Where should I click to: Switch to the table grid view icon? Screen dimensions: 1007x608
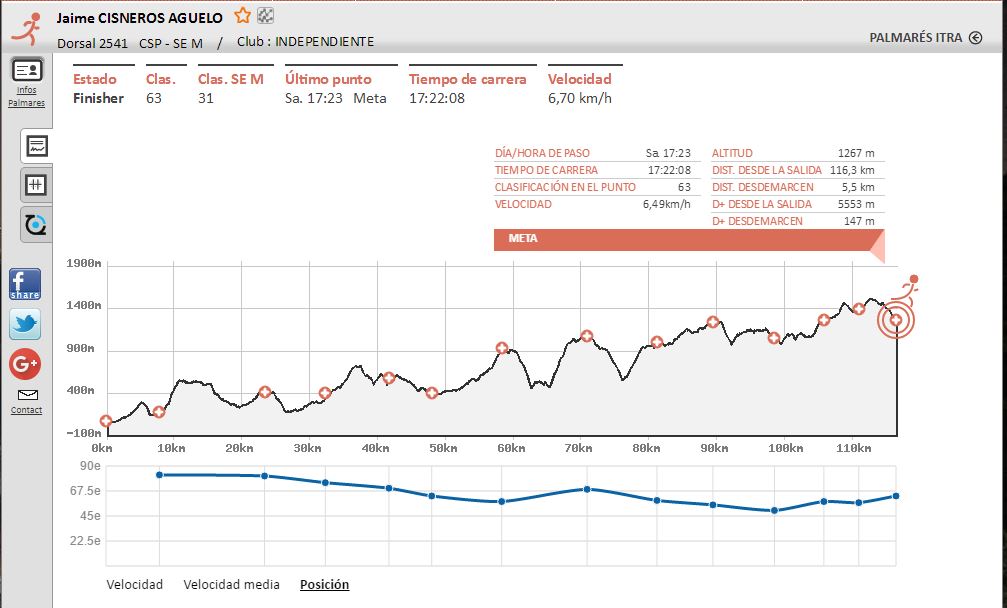coord(37,185)
